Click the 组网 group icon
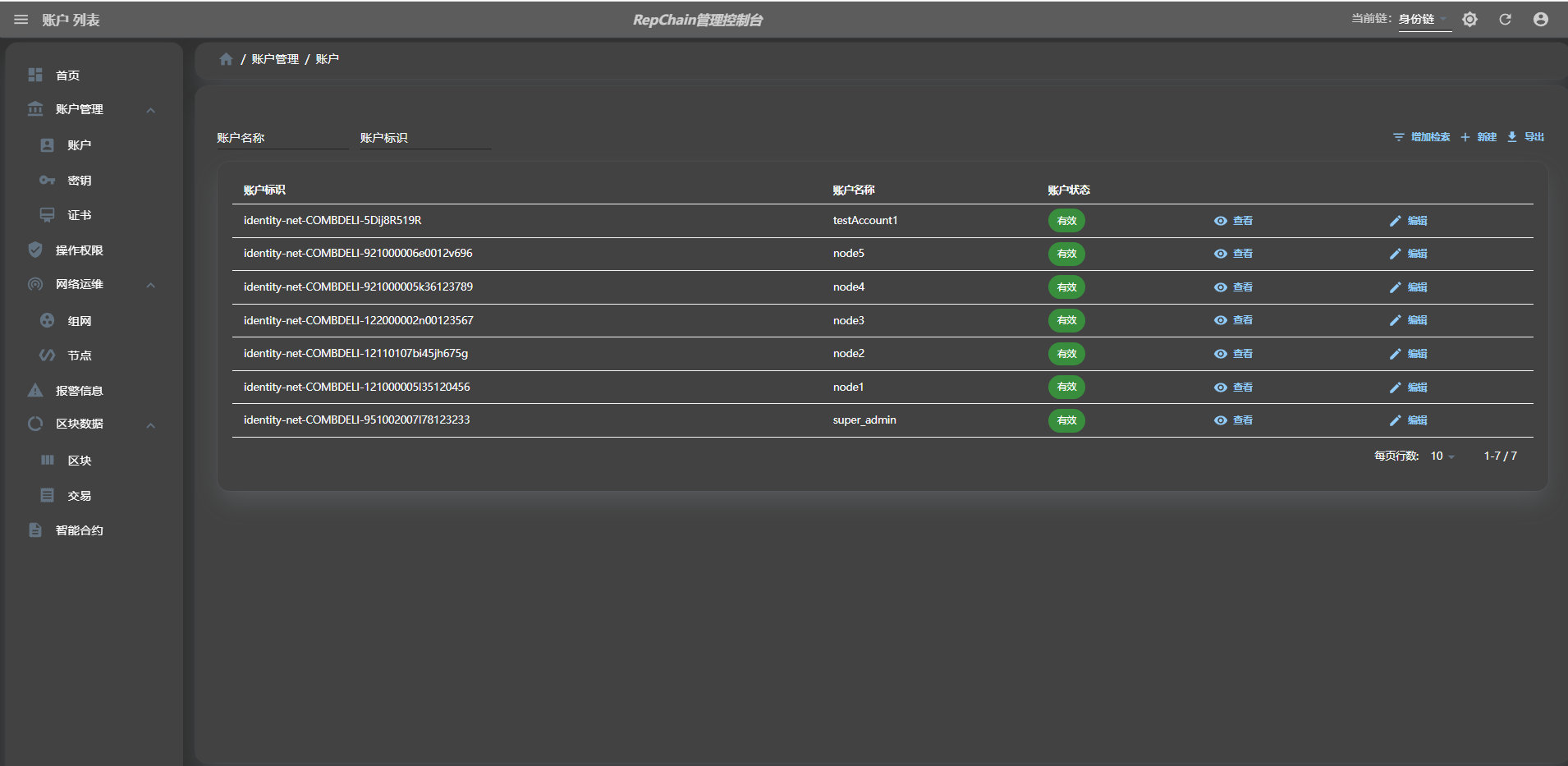 (47, 320)
